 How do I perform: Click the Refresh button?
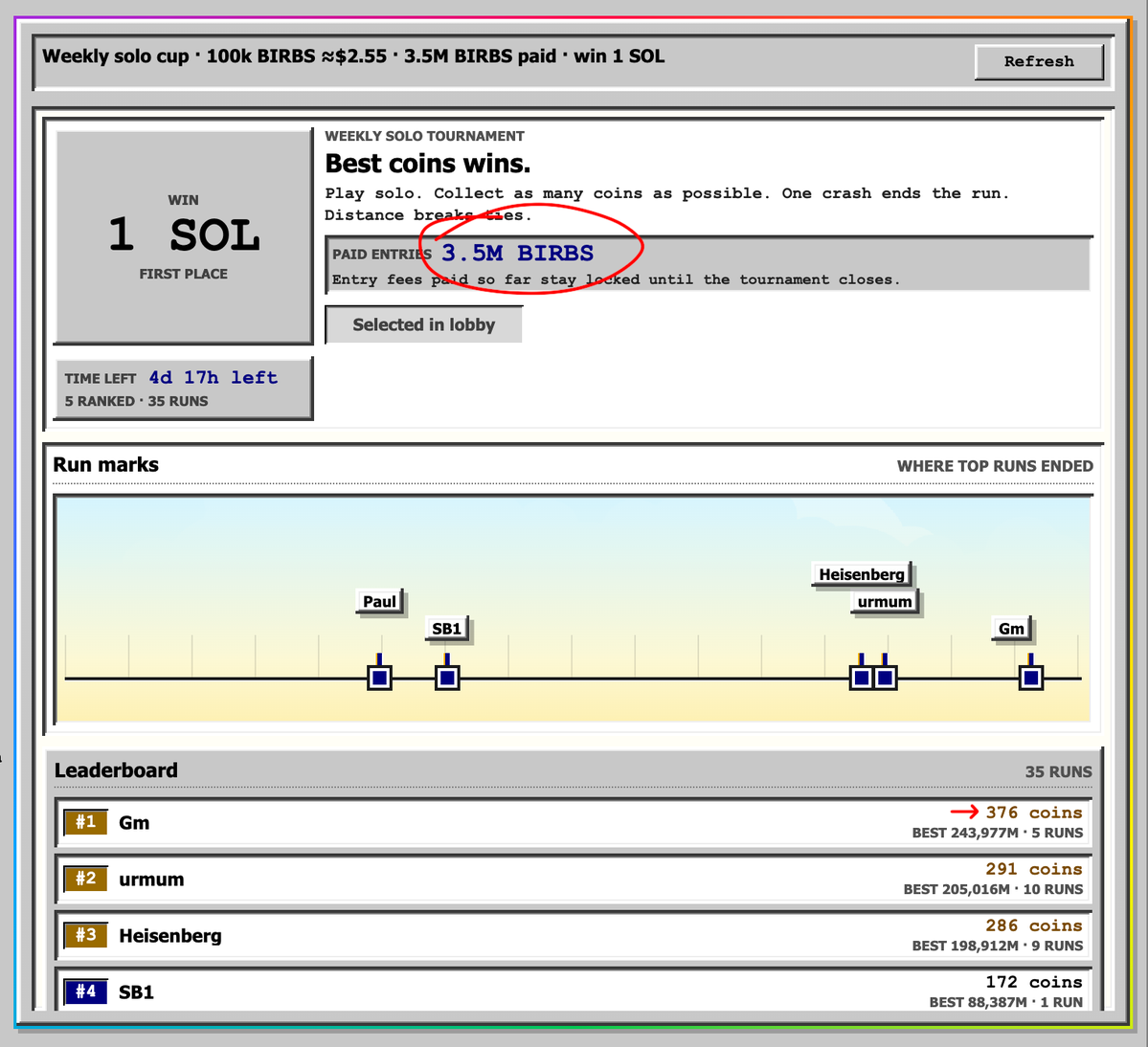tap(1039, 62)
